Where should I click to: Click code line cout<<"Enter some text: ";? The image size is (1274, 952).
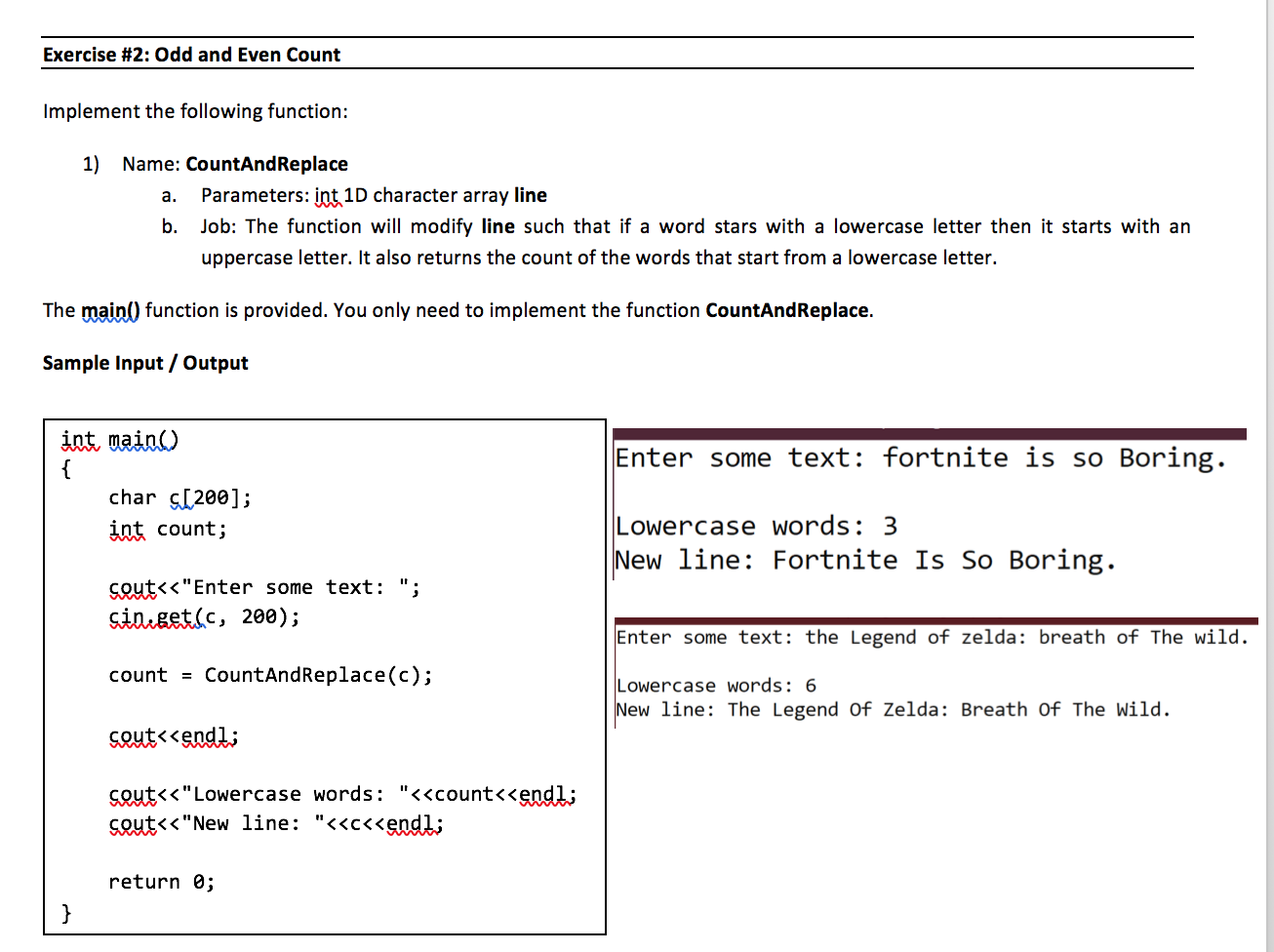pos(264,587)
